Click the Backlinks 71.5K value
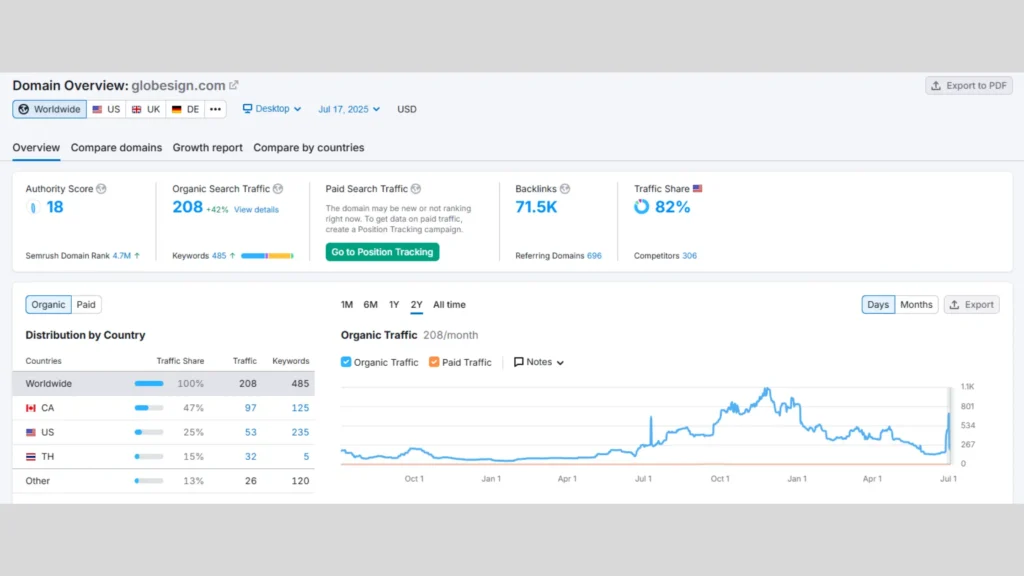This screenshot has width=1024, height=576. click(536, 207)
